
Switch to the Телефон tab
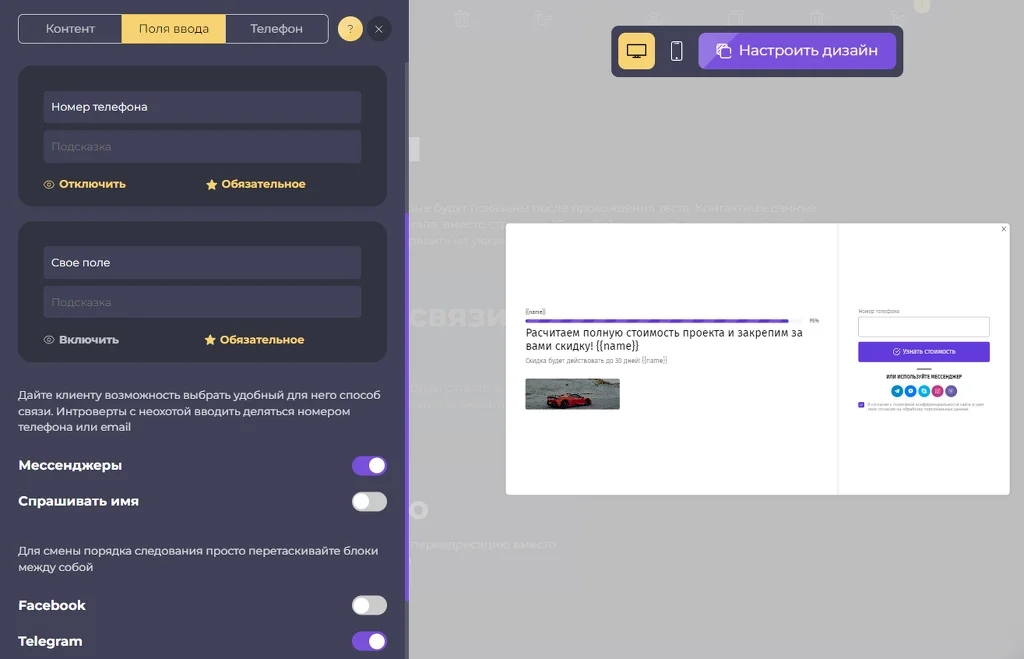[276, 29]
